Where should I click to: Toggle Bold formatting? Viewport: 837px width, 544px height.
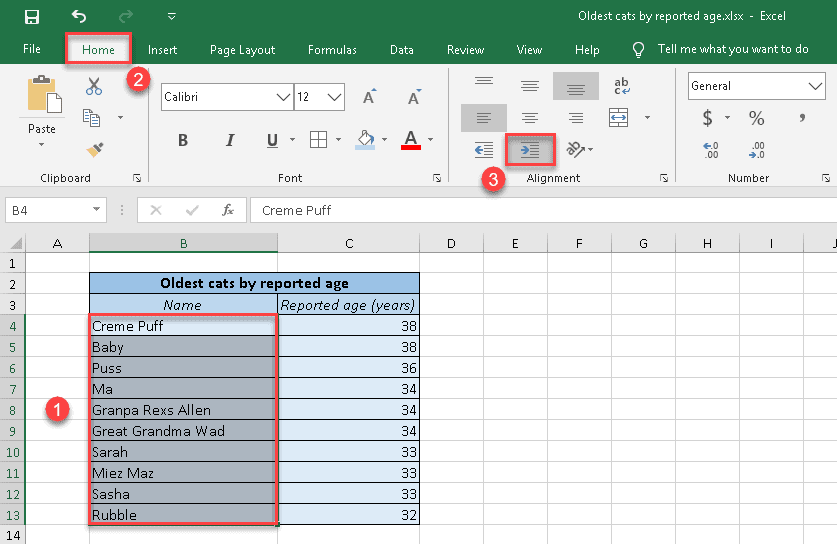coord(183,140)
